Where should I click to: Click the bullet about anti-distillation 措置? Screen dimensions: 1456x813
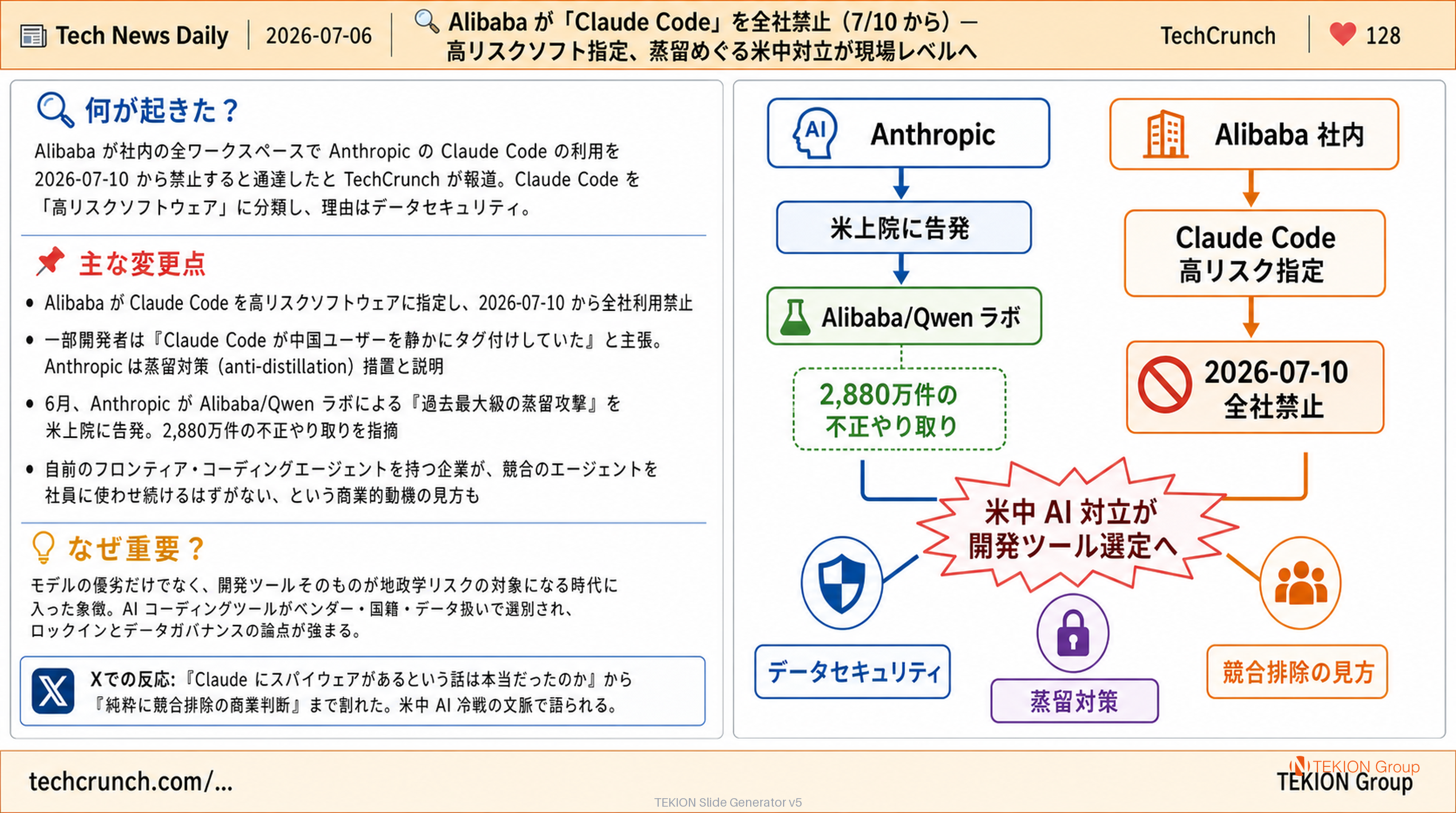pos(354,354)
